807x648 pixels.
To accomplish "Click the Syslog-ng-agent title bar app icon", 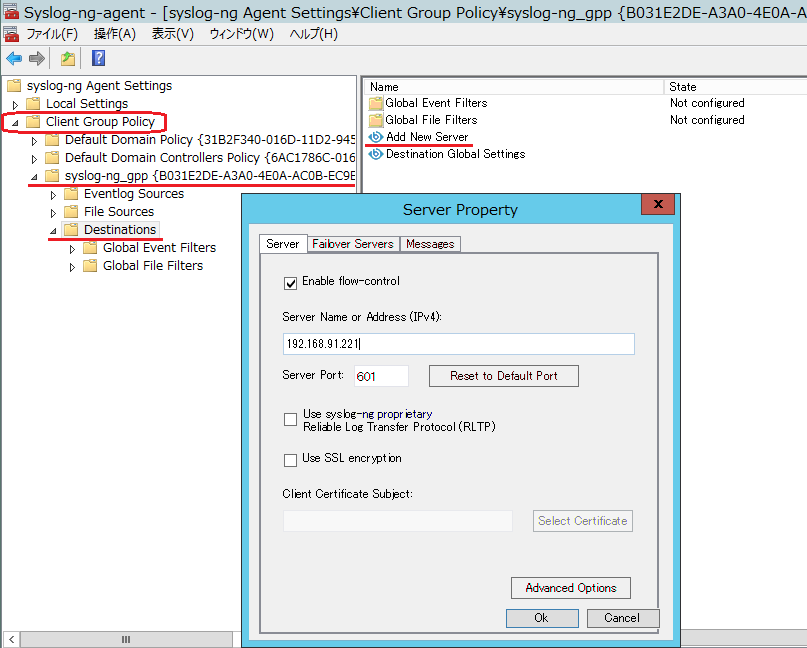I will (11, 11).
